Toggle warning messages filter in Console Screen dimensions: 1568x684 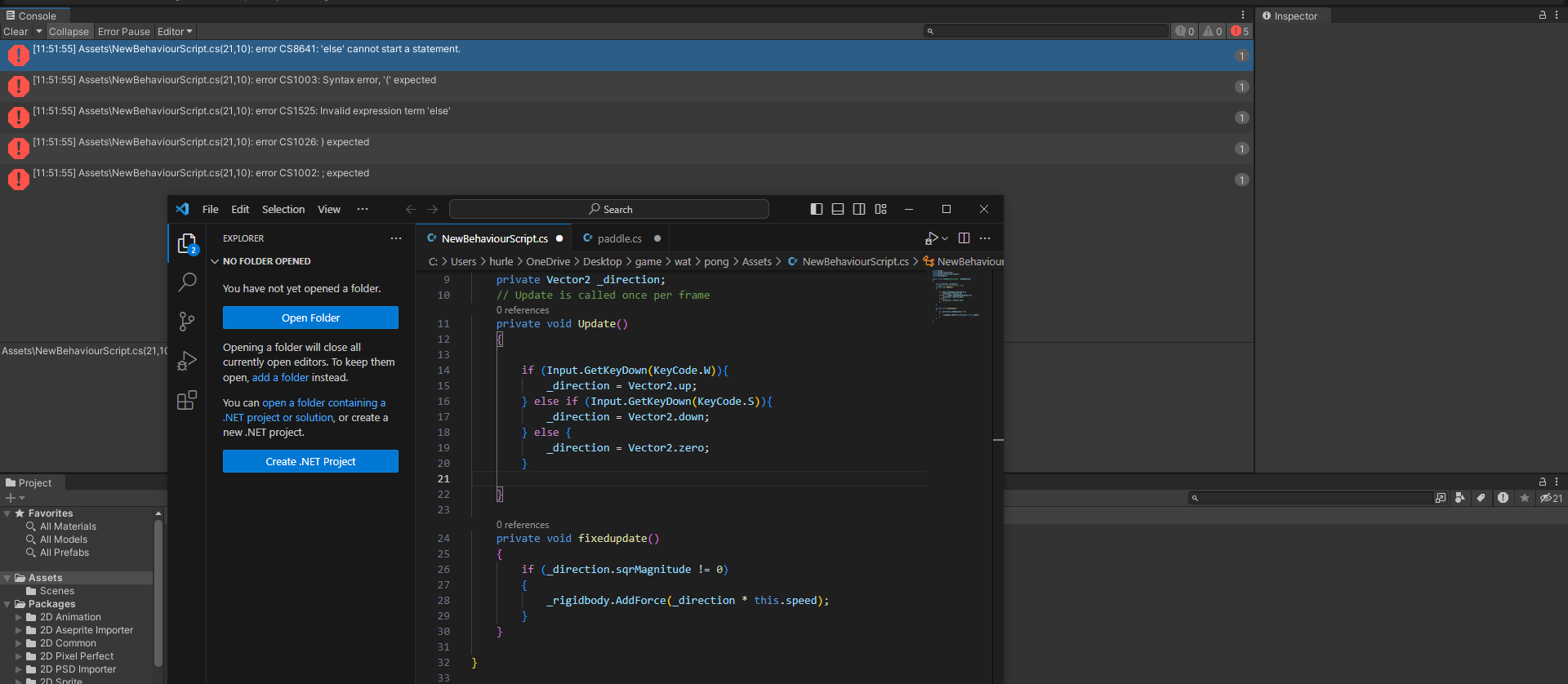coord(1212,31)
